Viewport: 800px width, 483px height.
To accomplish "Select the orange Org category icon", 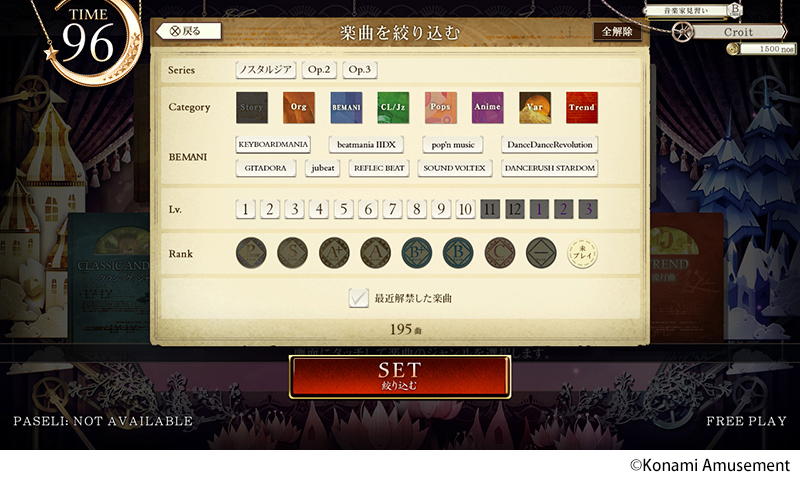I will pos(299,108).
